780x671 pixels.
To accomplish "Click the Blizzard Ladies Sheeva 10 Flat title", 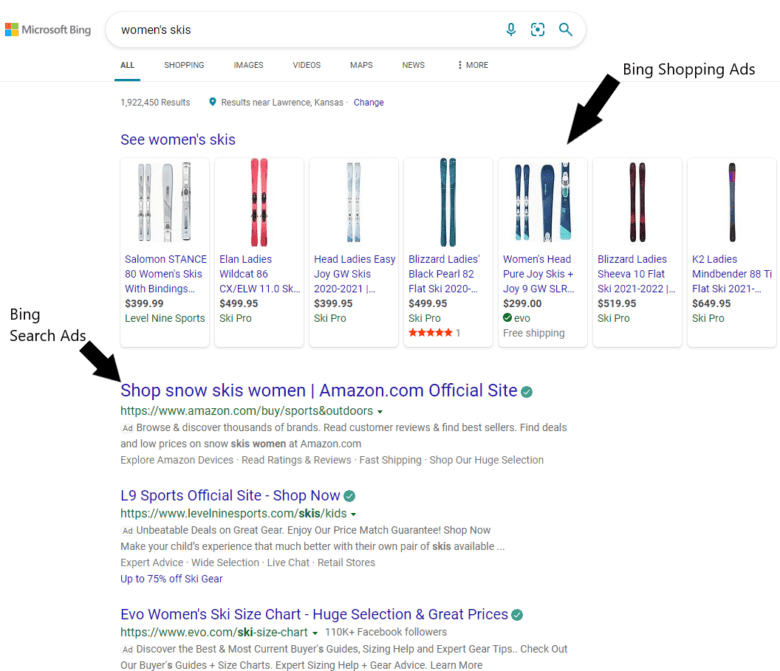I will click(636, 274).
